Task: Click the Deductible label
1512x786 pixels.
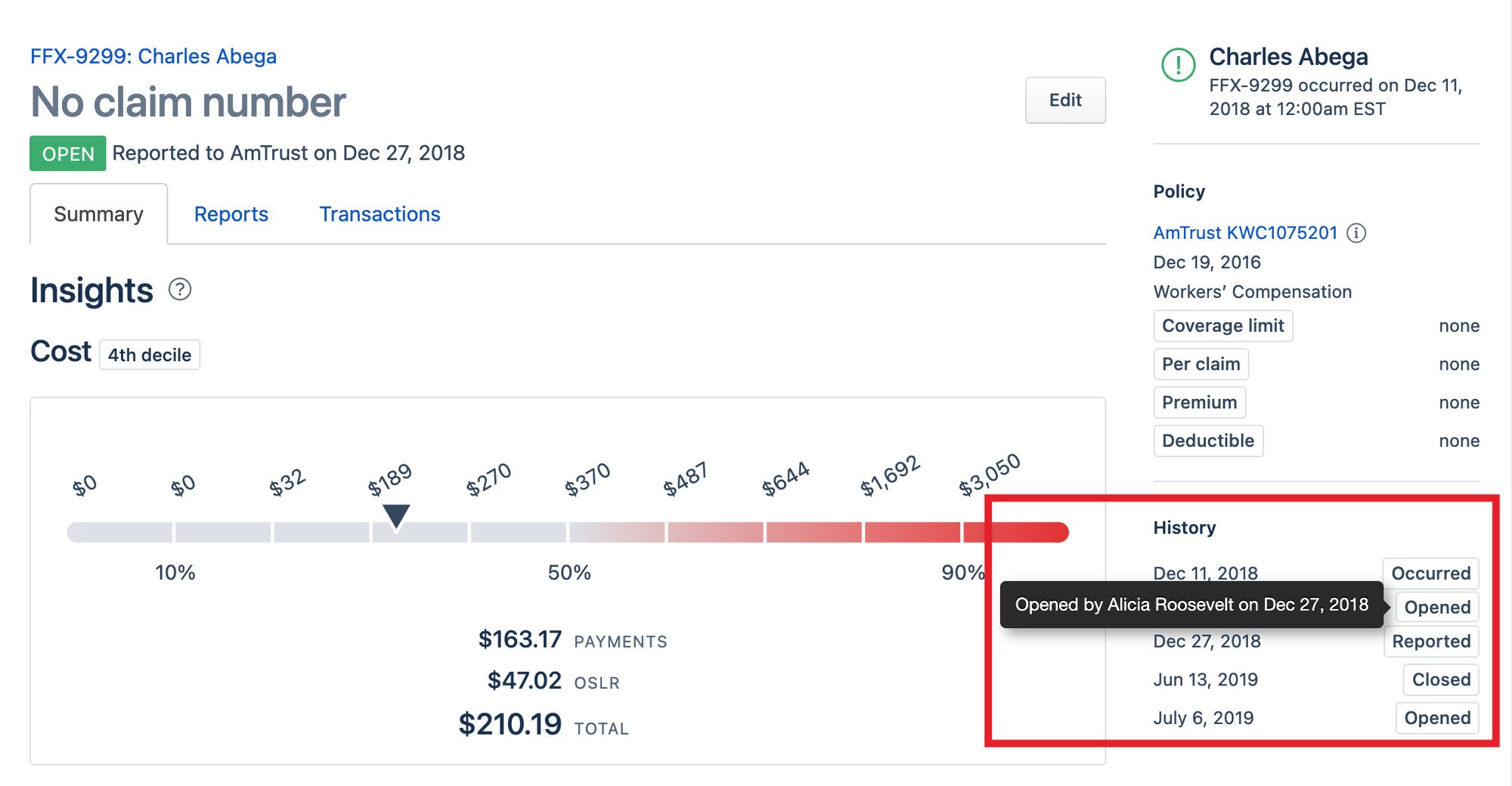Action: 1208,441
